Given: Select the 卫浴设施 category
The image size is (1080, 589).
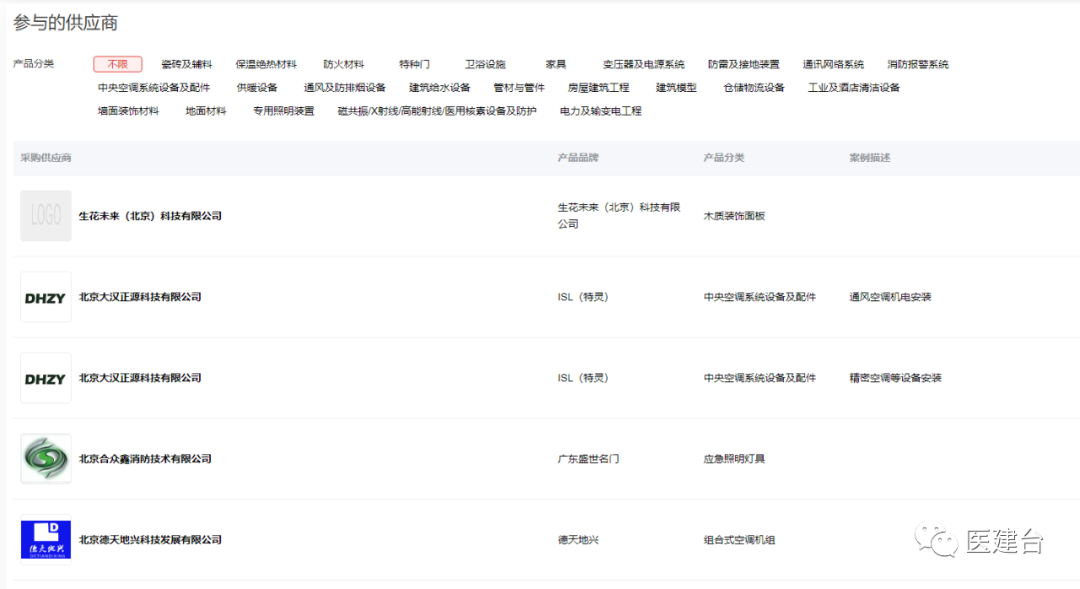Looking at the screenshot, I should pyautogui.click(x=486, y=63).
